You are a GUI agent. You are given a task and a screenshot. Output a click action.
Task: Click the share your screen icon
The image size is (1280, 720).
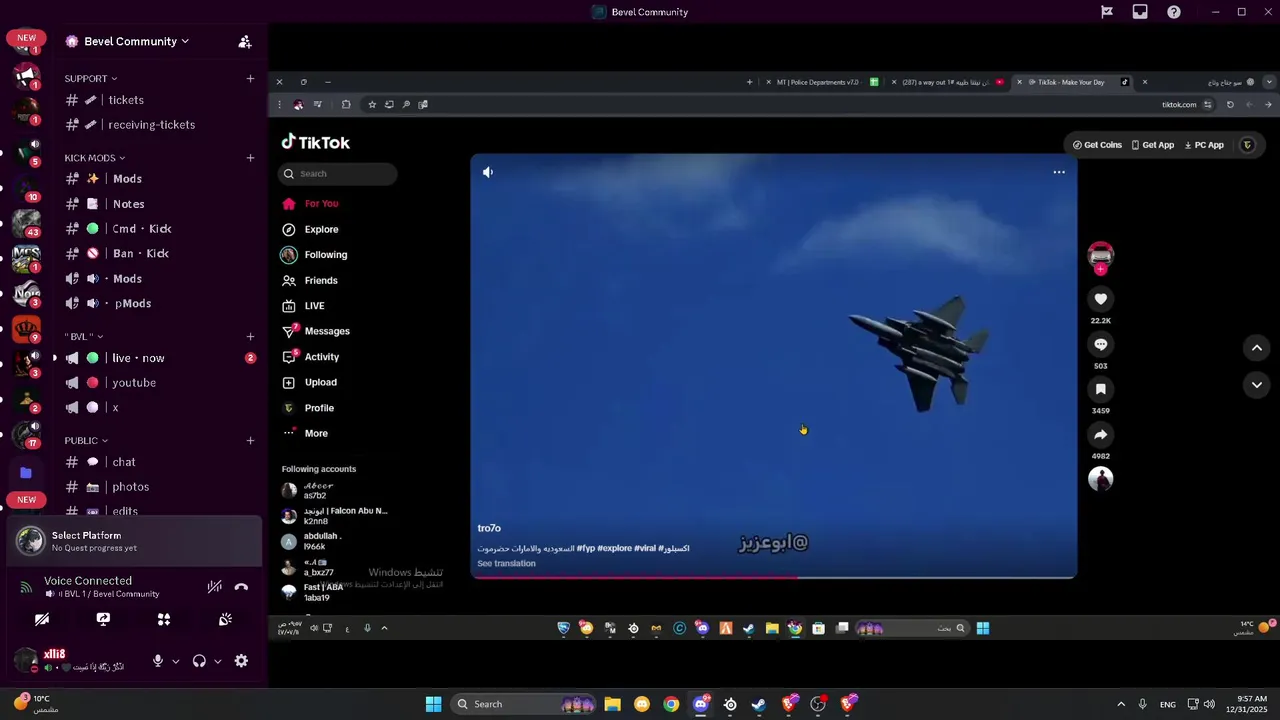click(x=103, y=619)
